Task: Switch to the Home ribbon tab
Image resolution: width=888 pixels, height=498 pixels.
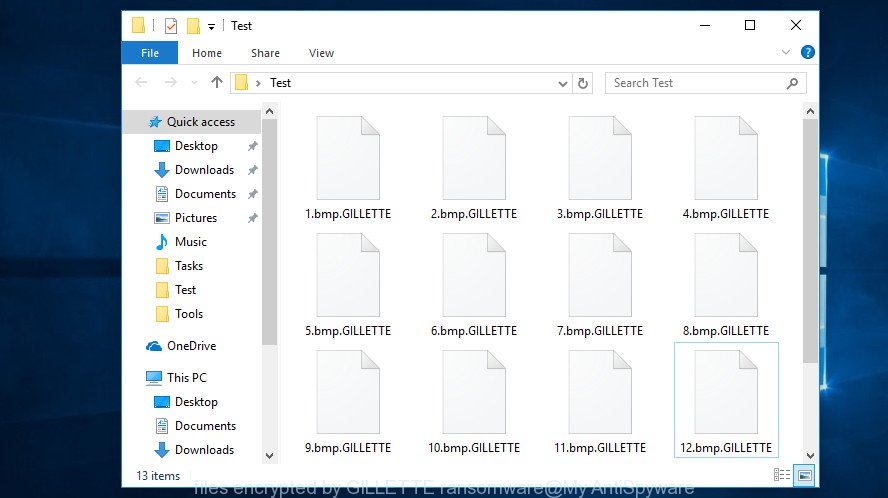Action: click(207, 53)
